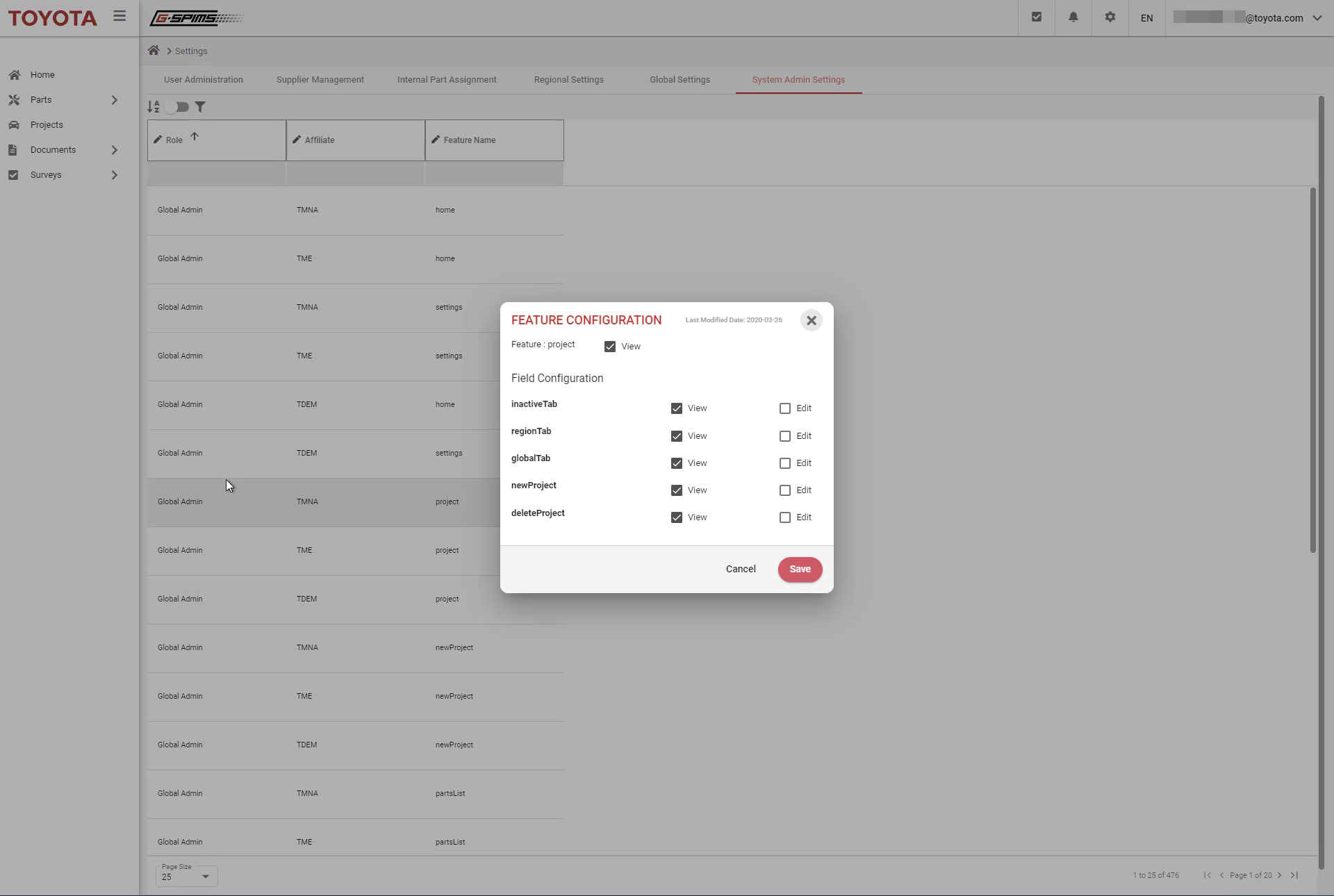
Task: Open the notifications bell icon
Action: (1073, 17)
